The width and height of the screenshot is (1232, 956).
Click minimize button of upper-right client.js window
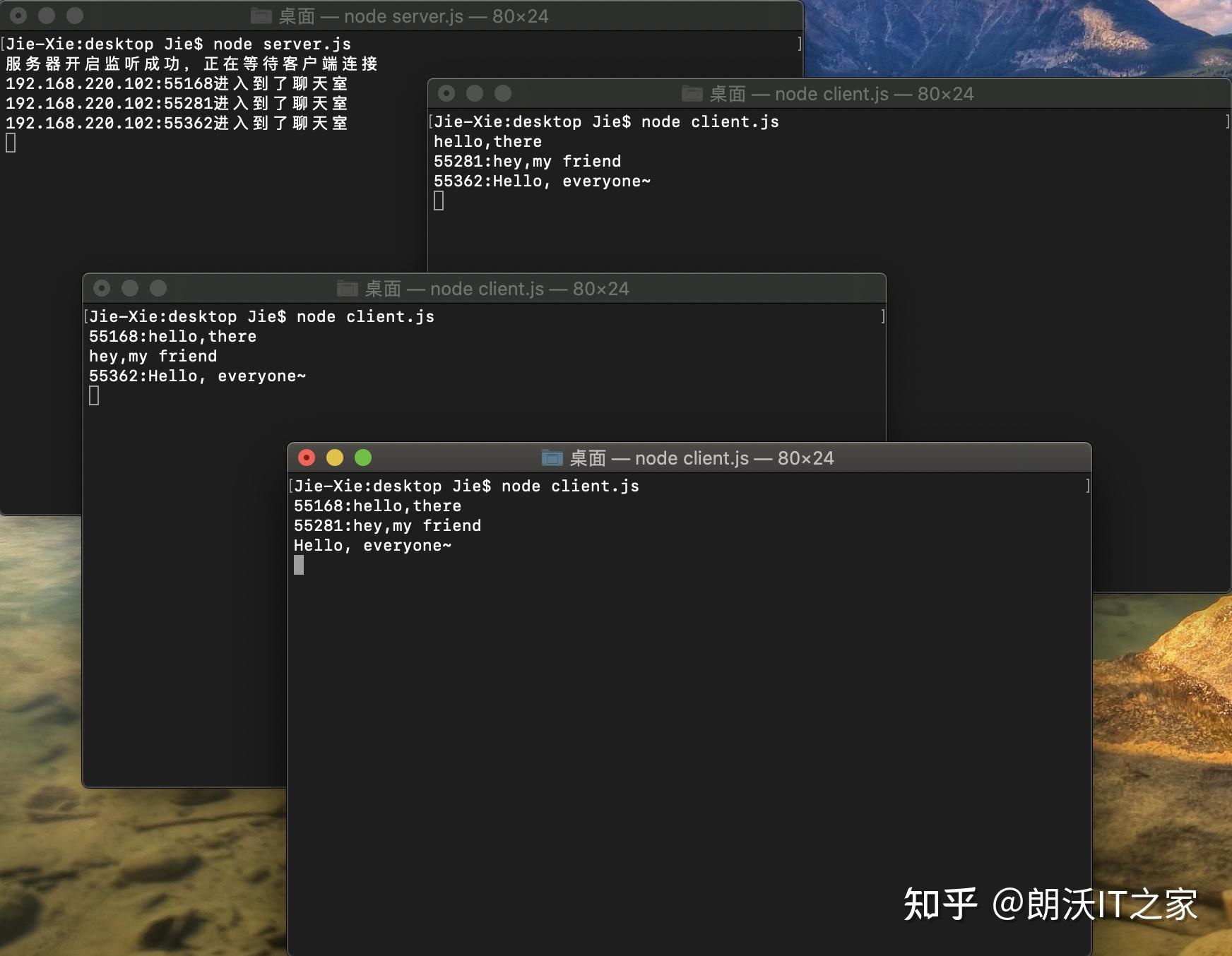[475, 93]
